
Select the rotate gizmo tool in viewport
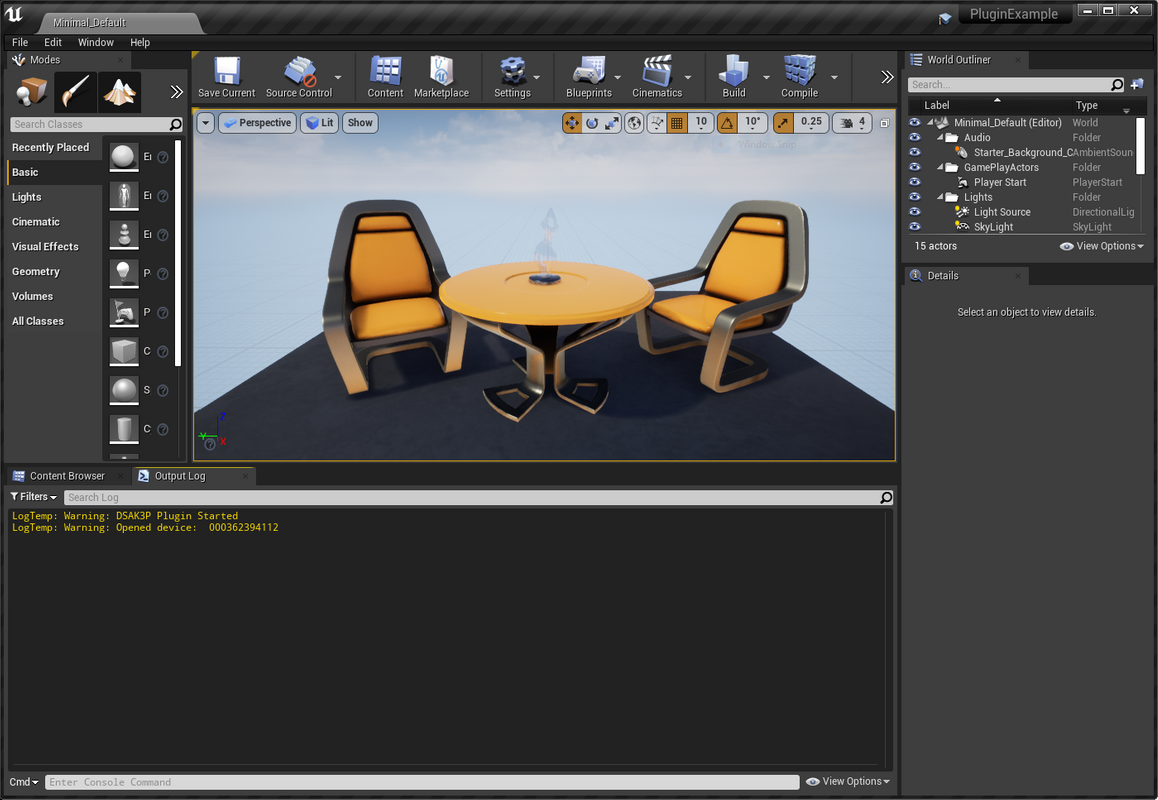point(592,123)
